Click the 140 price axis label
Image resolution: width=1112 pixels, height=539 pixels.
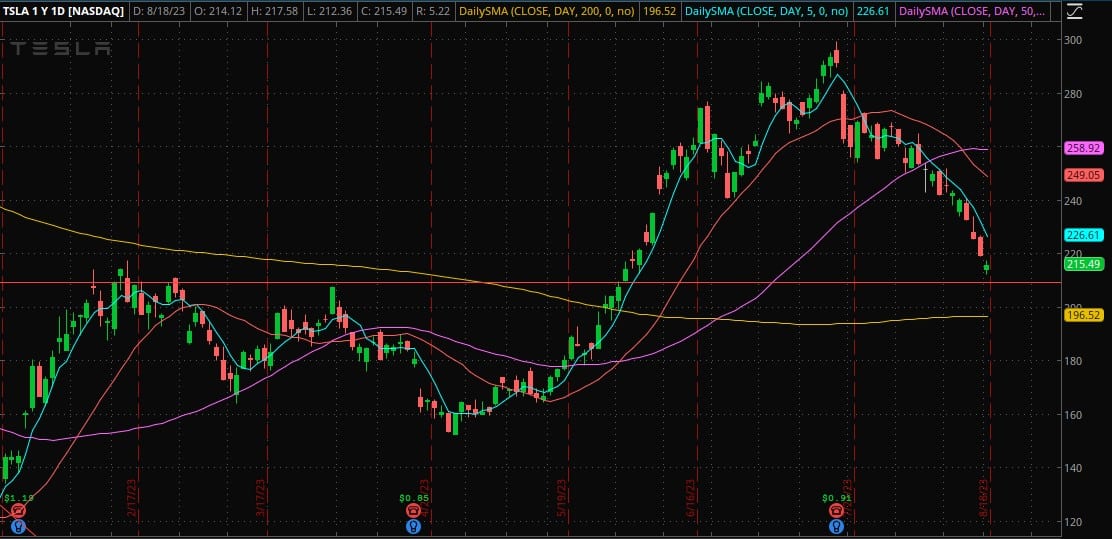(x=1072, y=467)
